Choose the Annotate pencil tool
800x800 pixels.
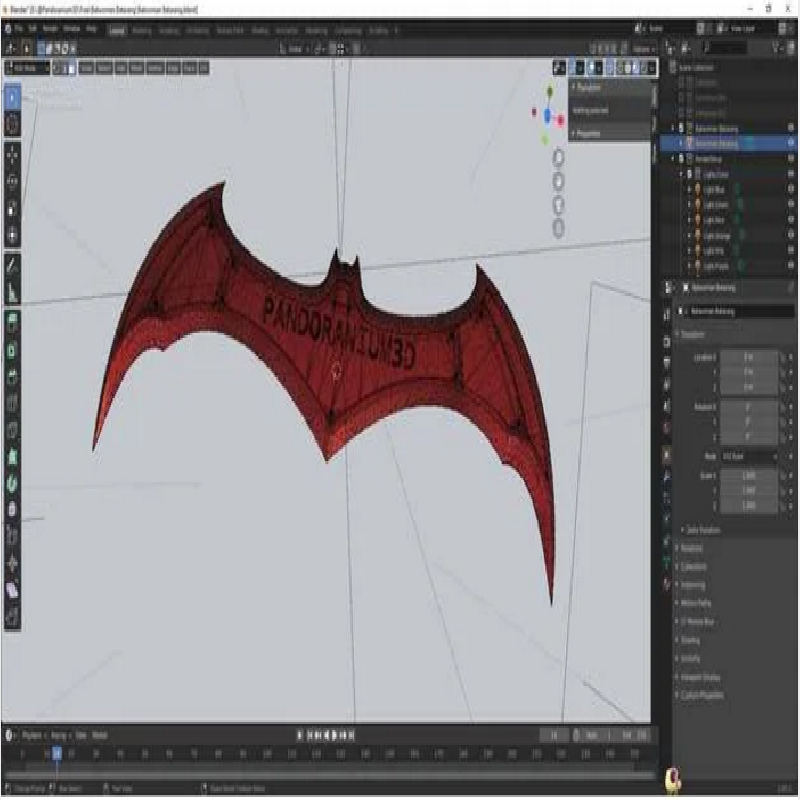pos(12,265)
